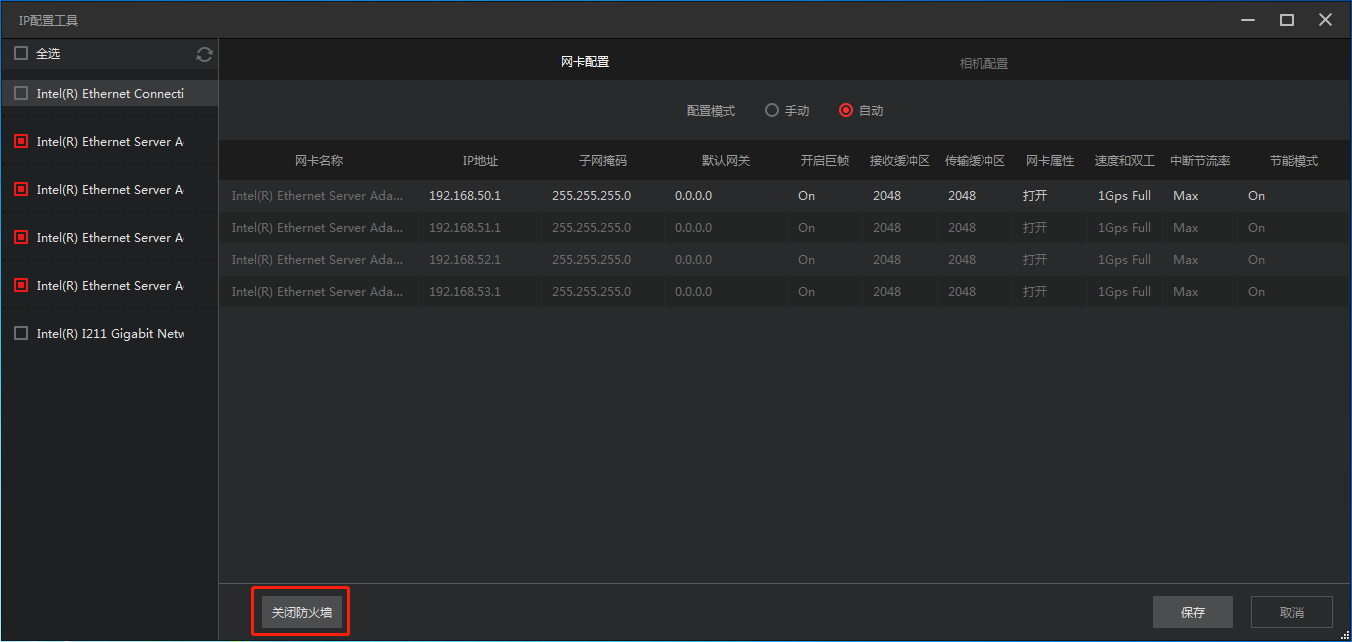
Task: Switch to the 网卡配置 tab
Action: pyautogui.click(x=585, y=62)
